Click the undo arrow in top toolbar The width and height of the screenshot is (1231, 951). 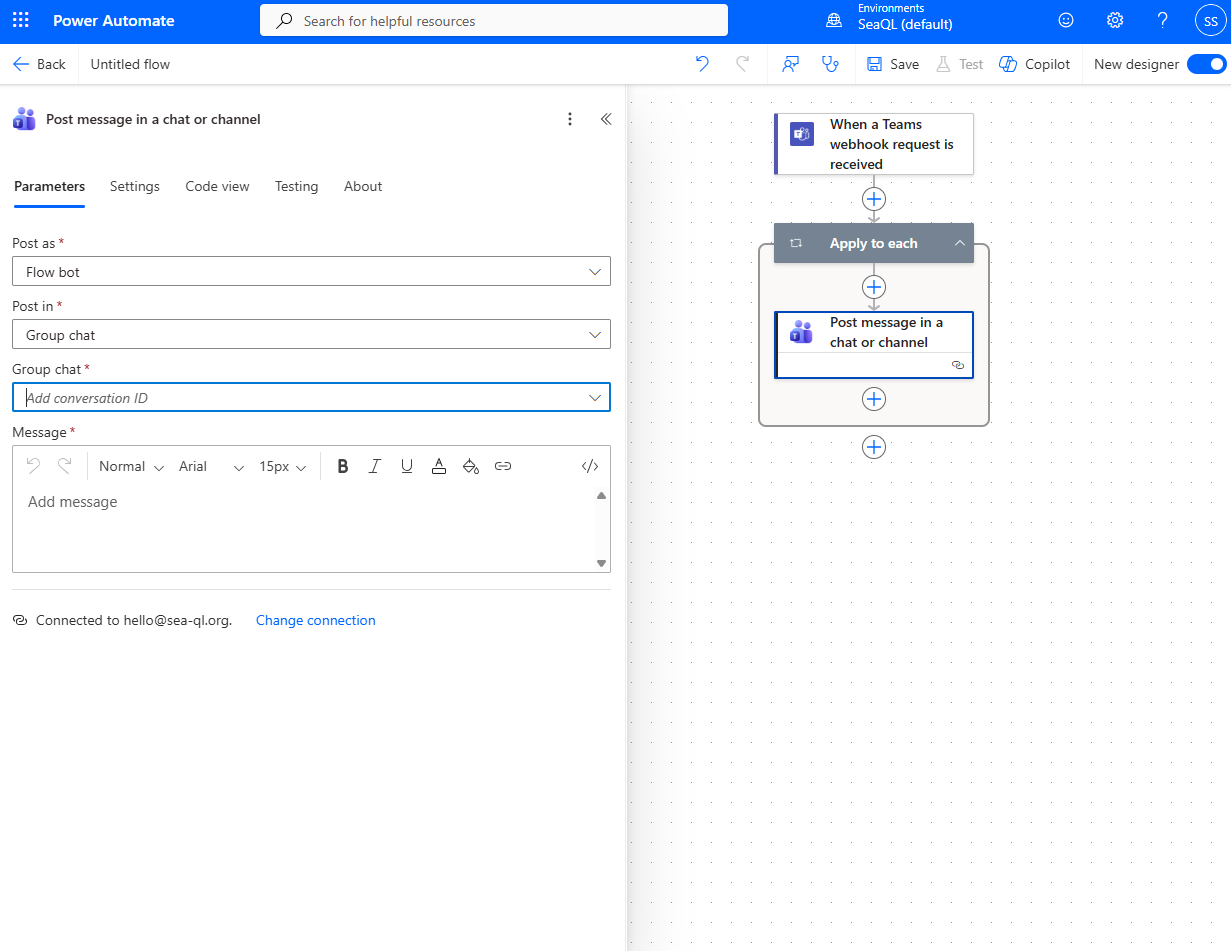click(702, 64)
